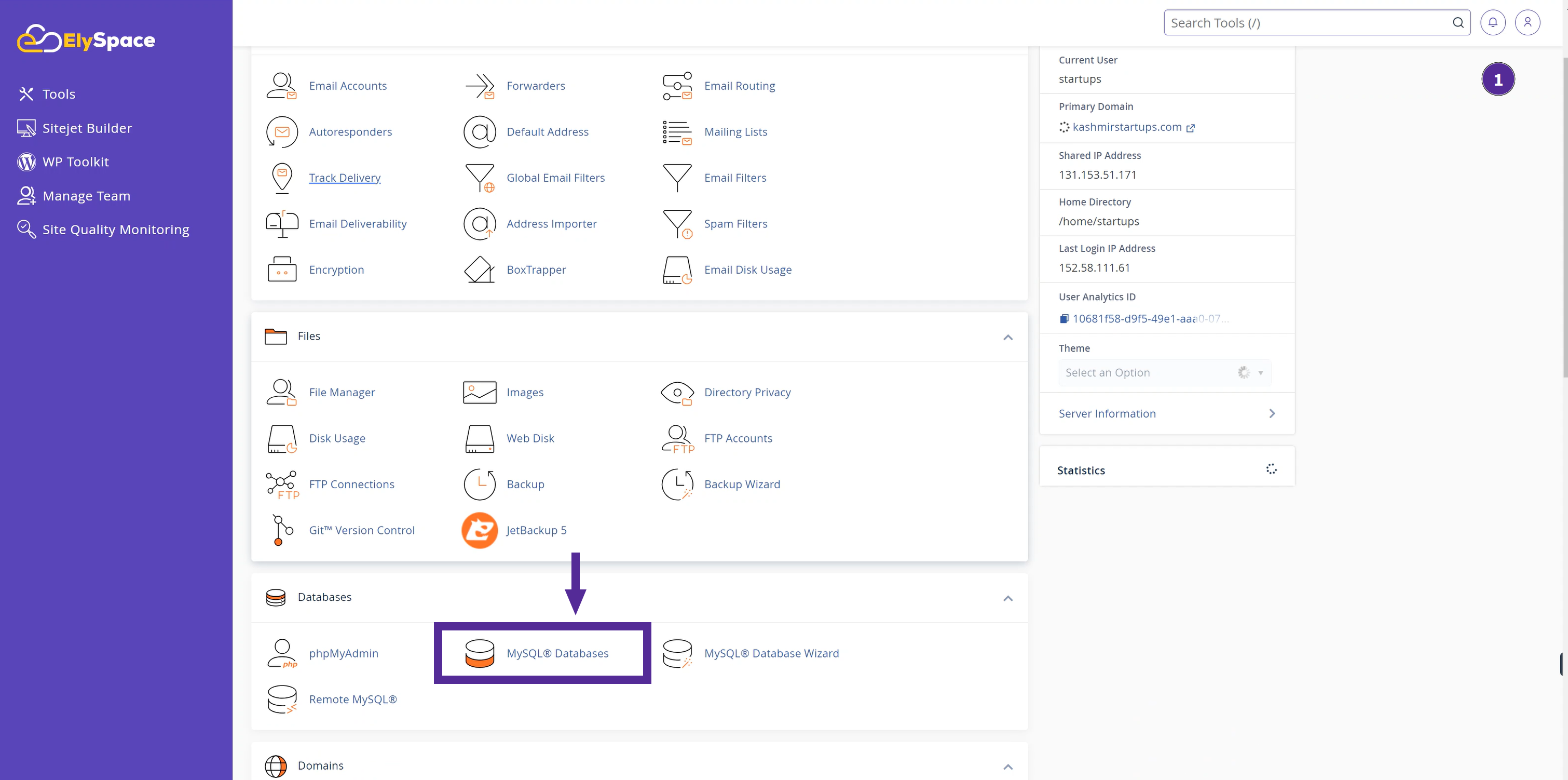Image resolution: width=1568 pixels, height=780 pixels.
Task: Open kashmirstartups.com external link
Action: pyautogui.click(x=1192, y=127)
